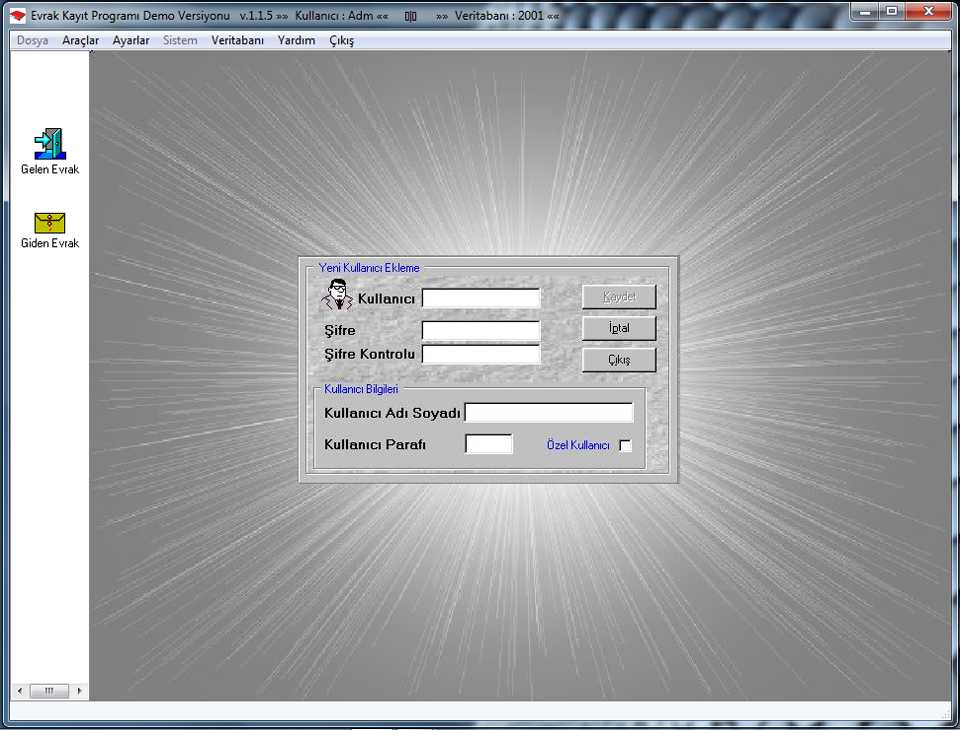
Task: Focus the Kullanıcı Adı Soyadı field
Action: [549, 413]
